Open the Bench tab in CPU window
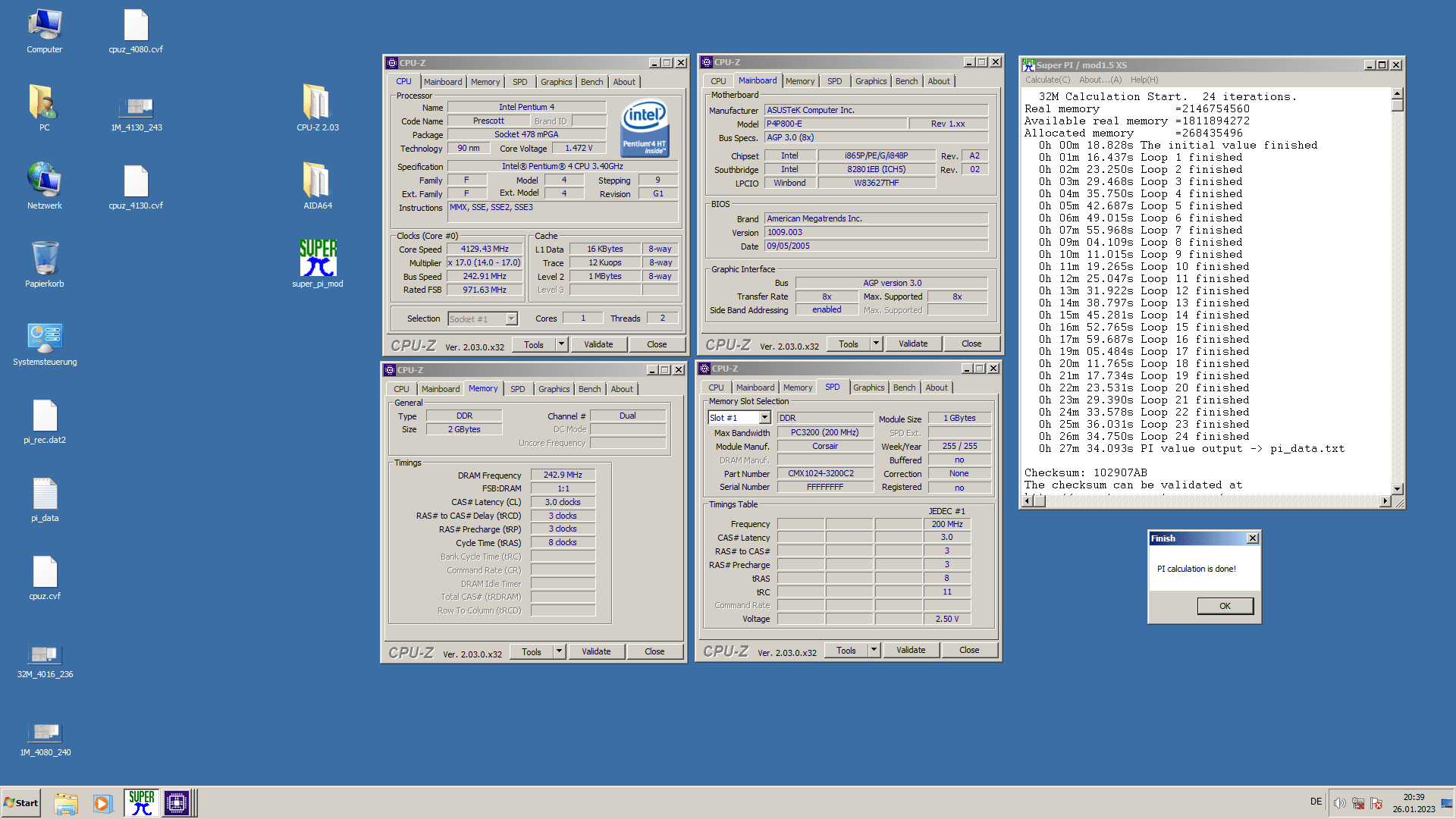 click(x=592, y=82)
